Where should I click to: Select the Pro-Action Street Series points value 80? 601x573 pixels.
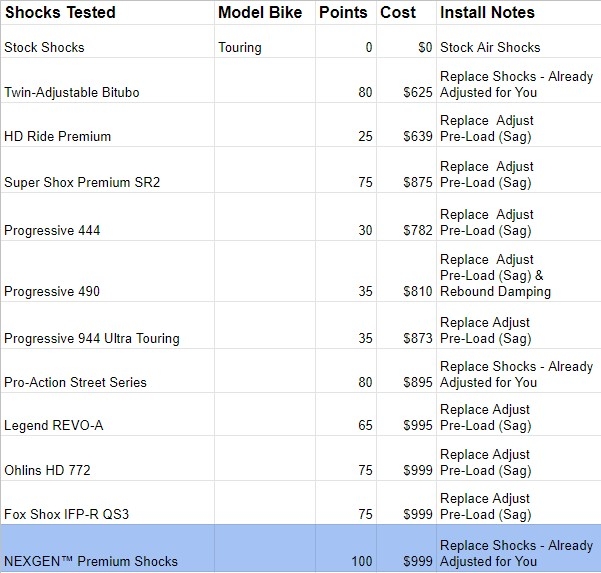[346, 371]
